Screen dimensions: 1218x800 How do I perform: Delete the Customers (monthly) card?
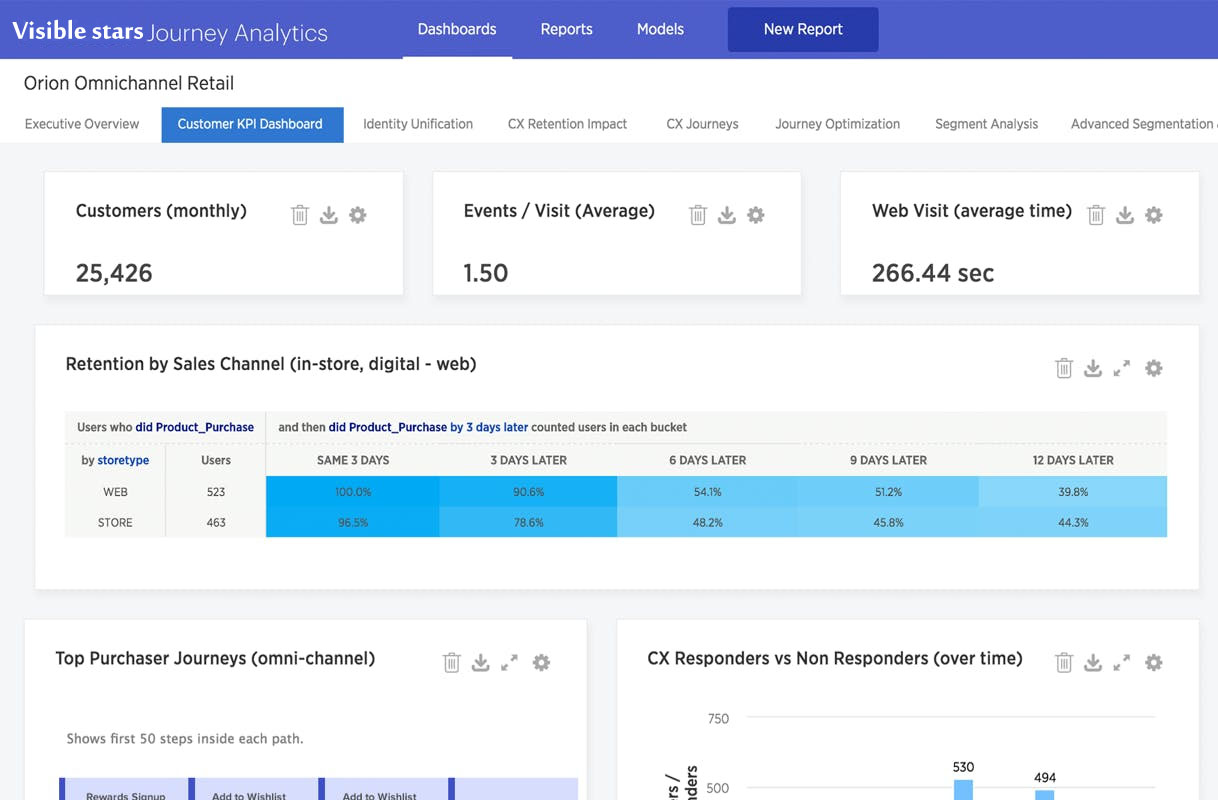[x=300, y=215]
